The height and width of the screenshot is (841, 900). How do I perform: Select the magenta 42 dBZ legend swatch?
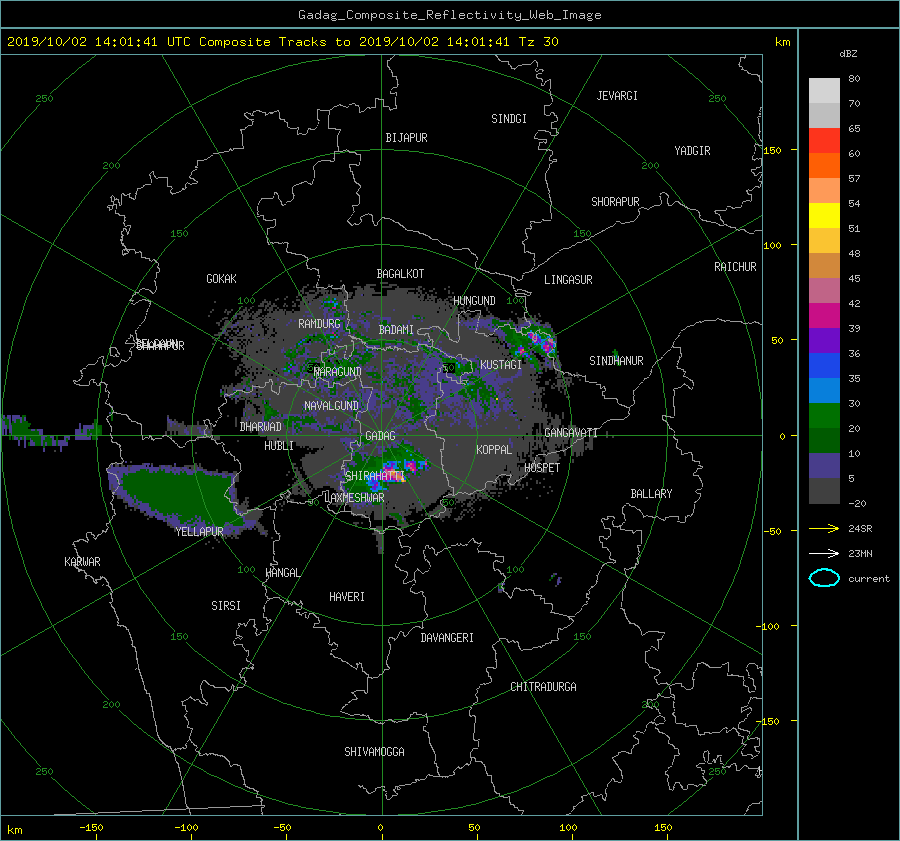click(x=824, y=316)
